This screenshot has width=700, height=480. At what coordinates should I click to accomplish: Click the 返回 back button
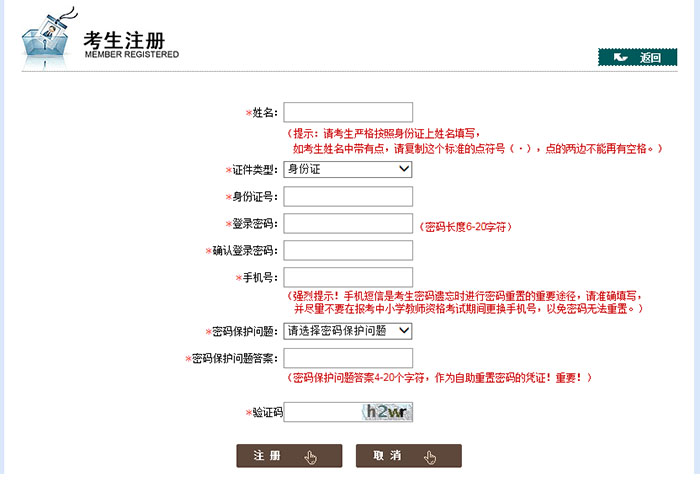click(638, 57)
